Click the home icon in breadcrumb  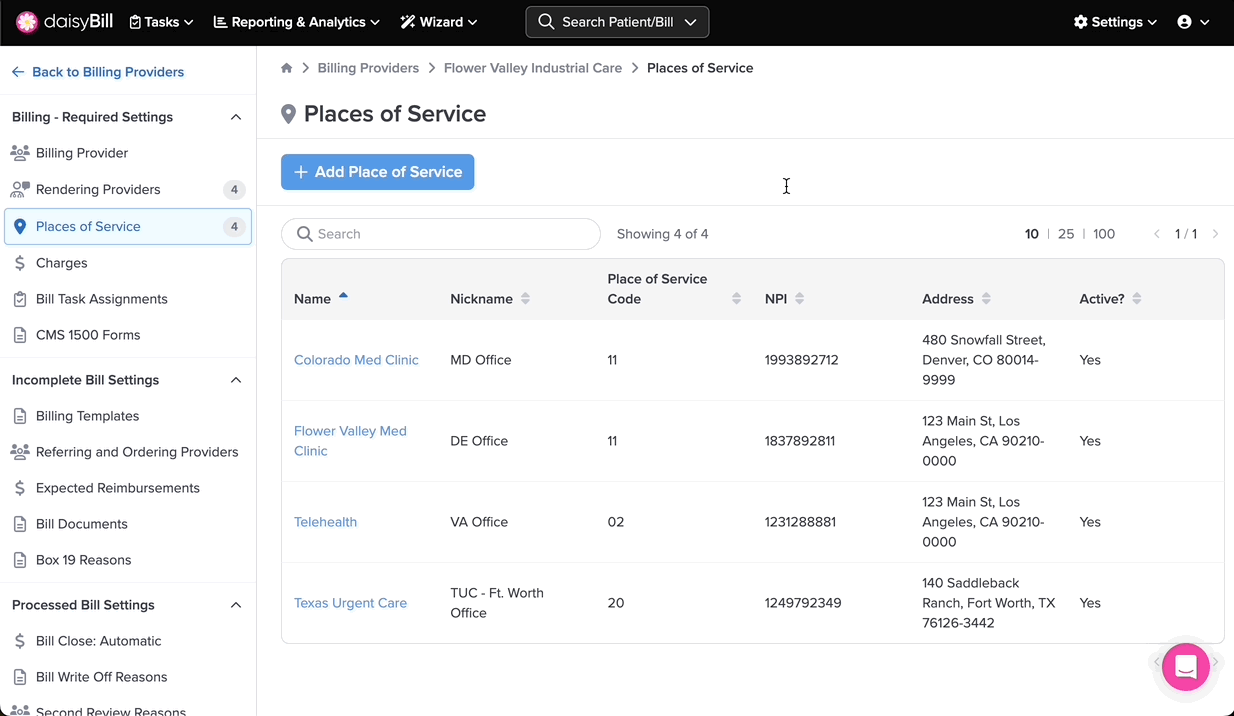pyautogui.click(x=287, y=68)
